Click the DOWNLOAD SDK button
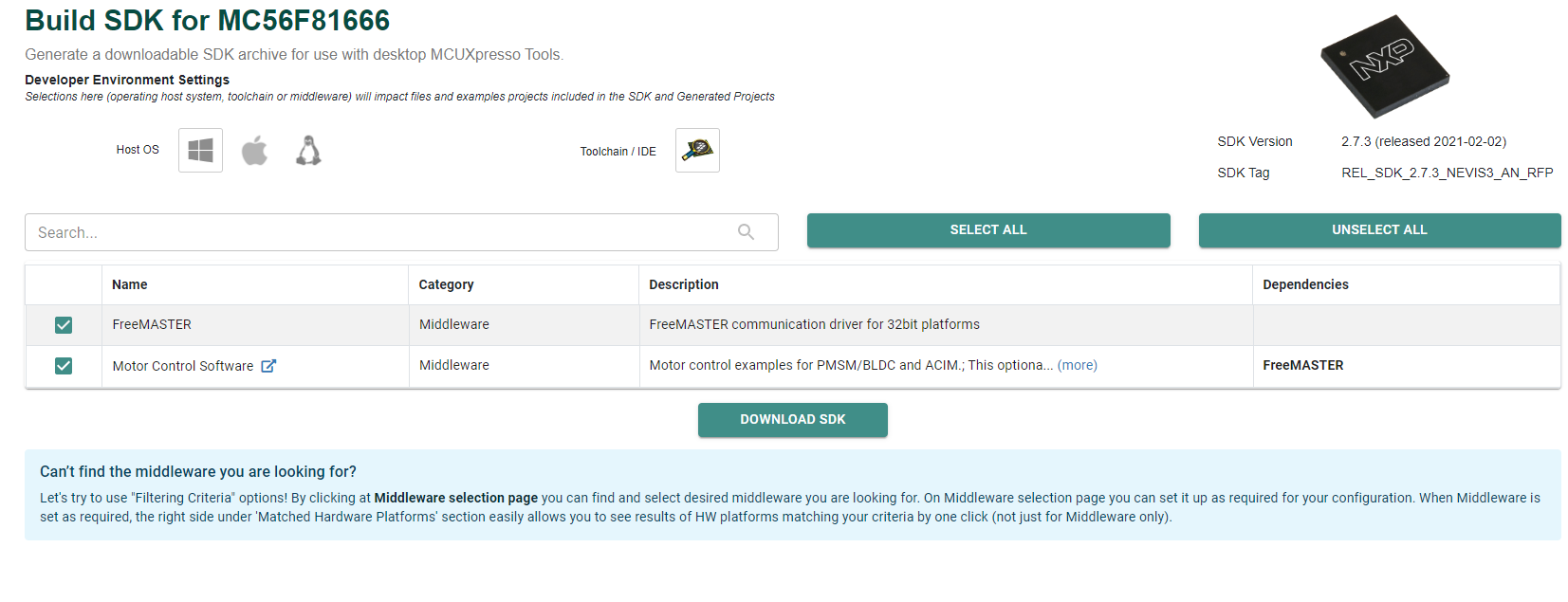The height and width of the screenshot is (602, 1568). pyautogui.click(x=792, y=419)
